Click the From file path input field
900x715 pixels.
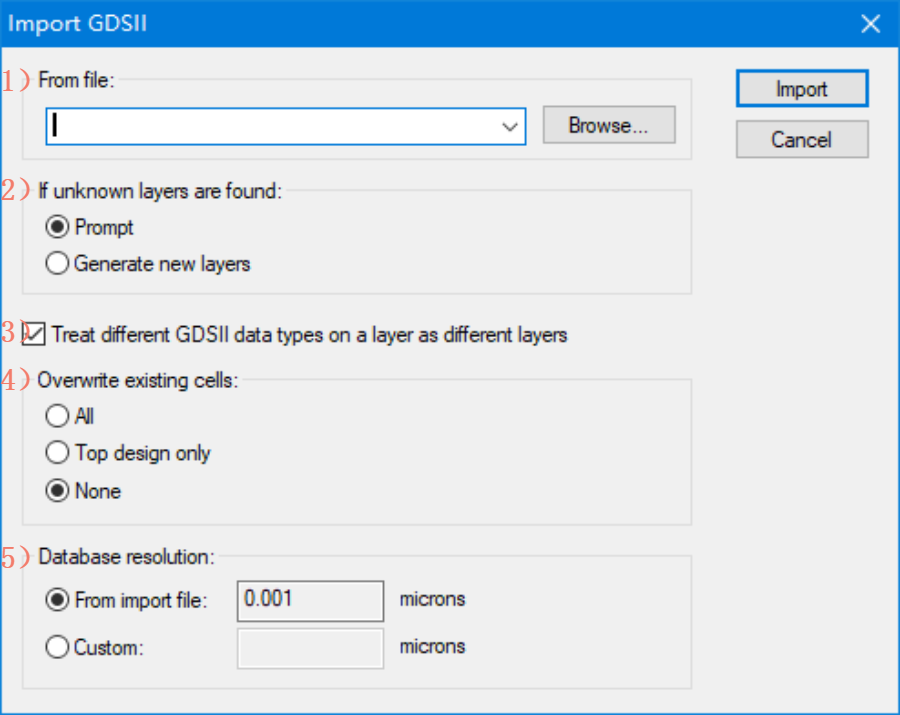[270, 127]
